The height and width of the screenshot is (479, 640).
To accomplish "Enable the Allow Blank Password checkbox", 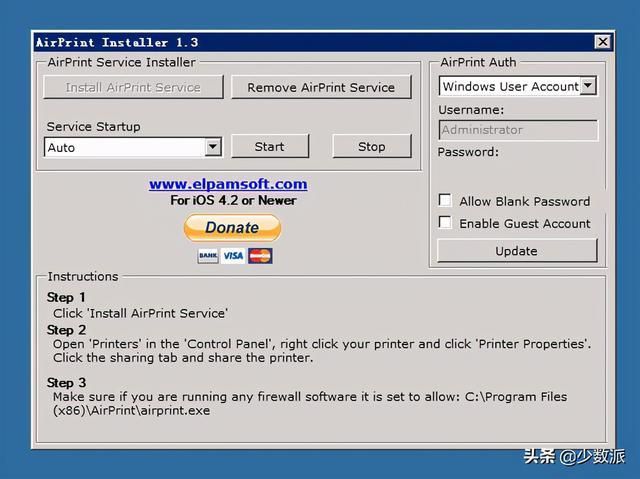I will tap(445, 200).
